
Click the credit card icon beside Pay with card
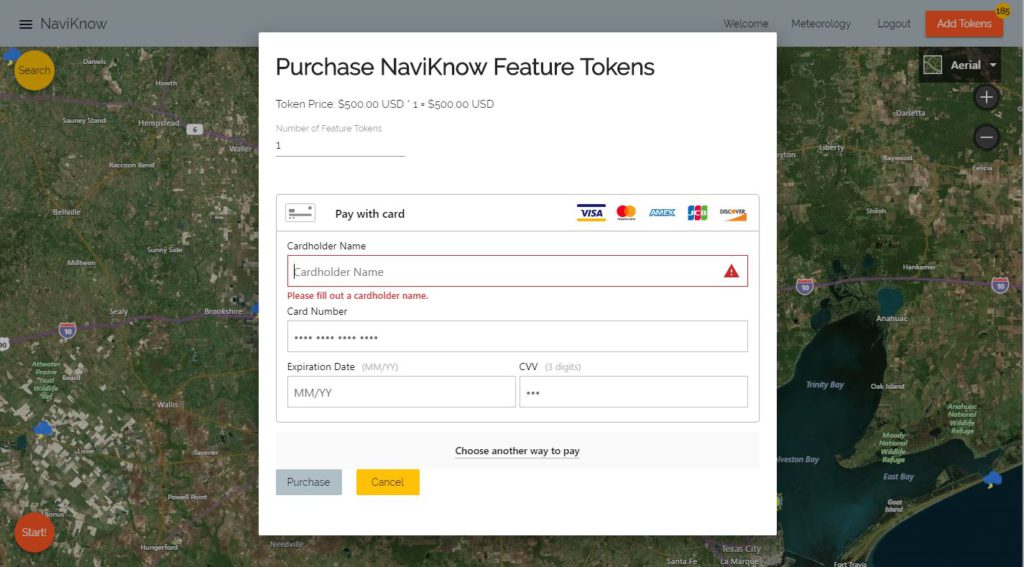[x=300, y=213]
